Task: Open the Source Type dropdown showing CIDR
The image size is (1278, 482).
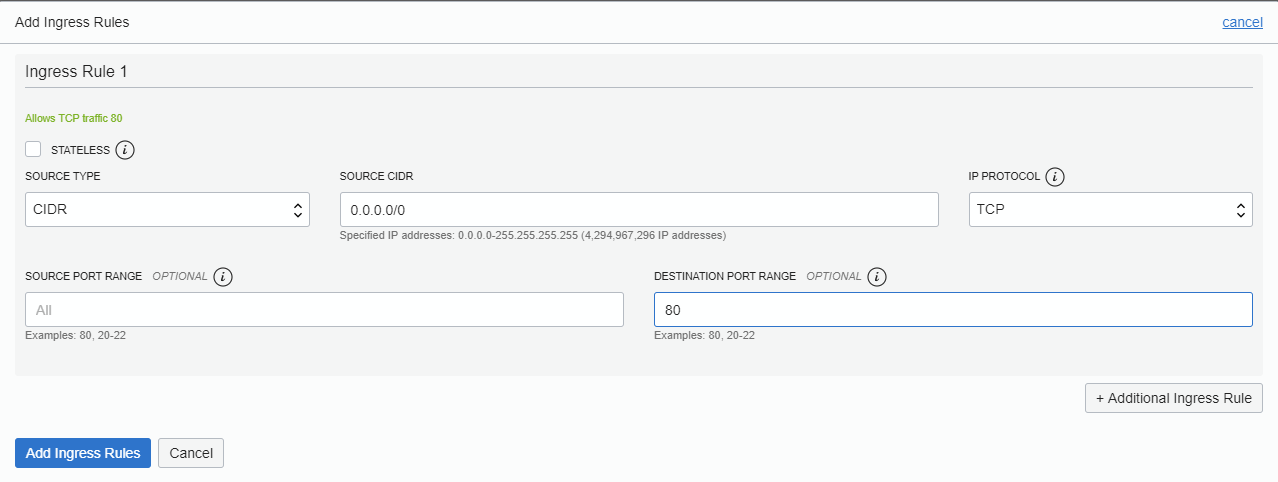Action: tap(167, 210)
